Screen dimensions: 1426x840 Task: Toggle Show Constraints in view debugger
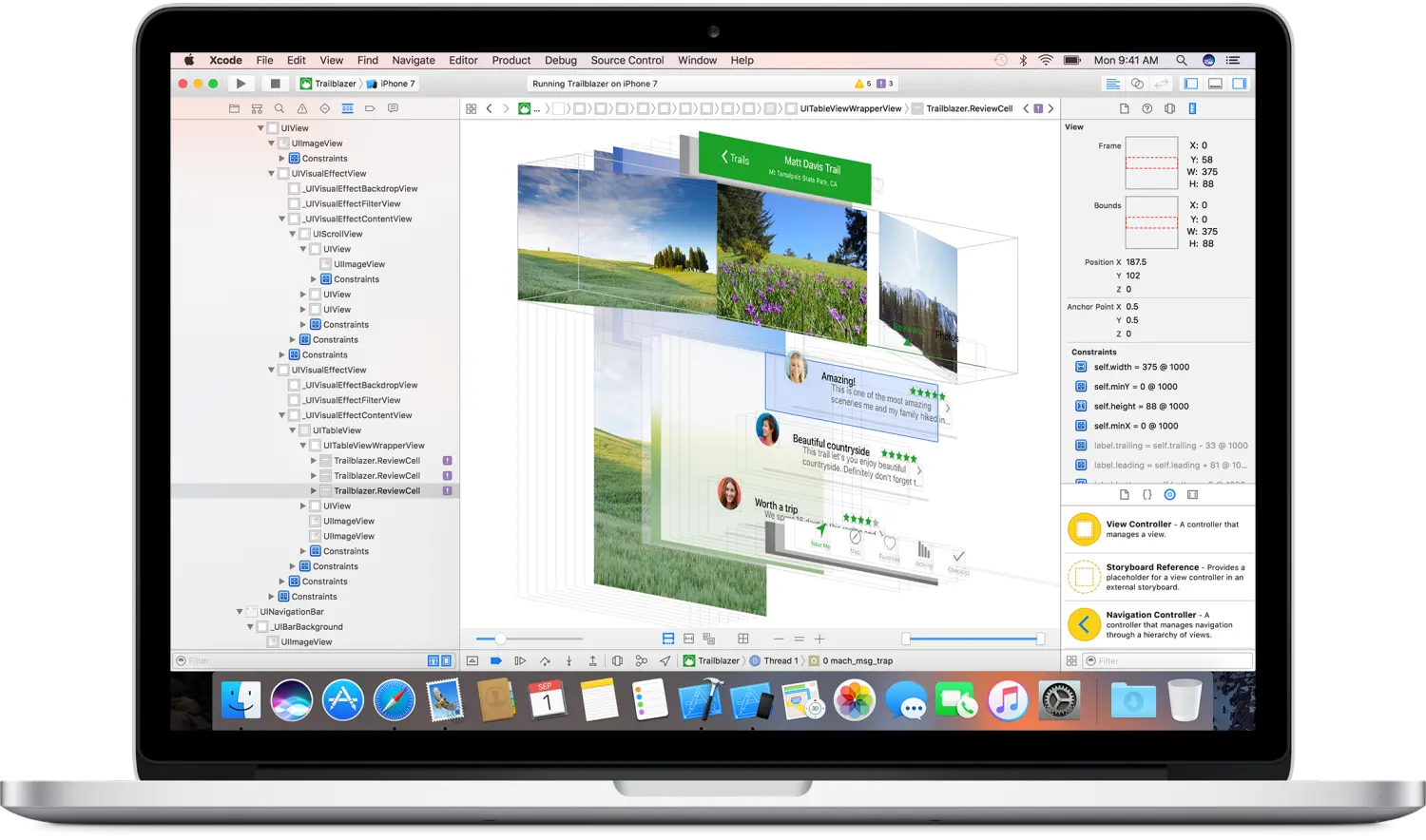tap(688, 639)
